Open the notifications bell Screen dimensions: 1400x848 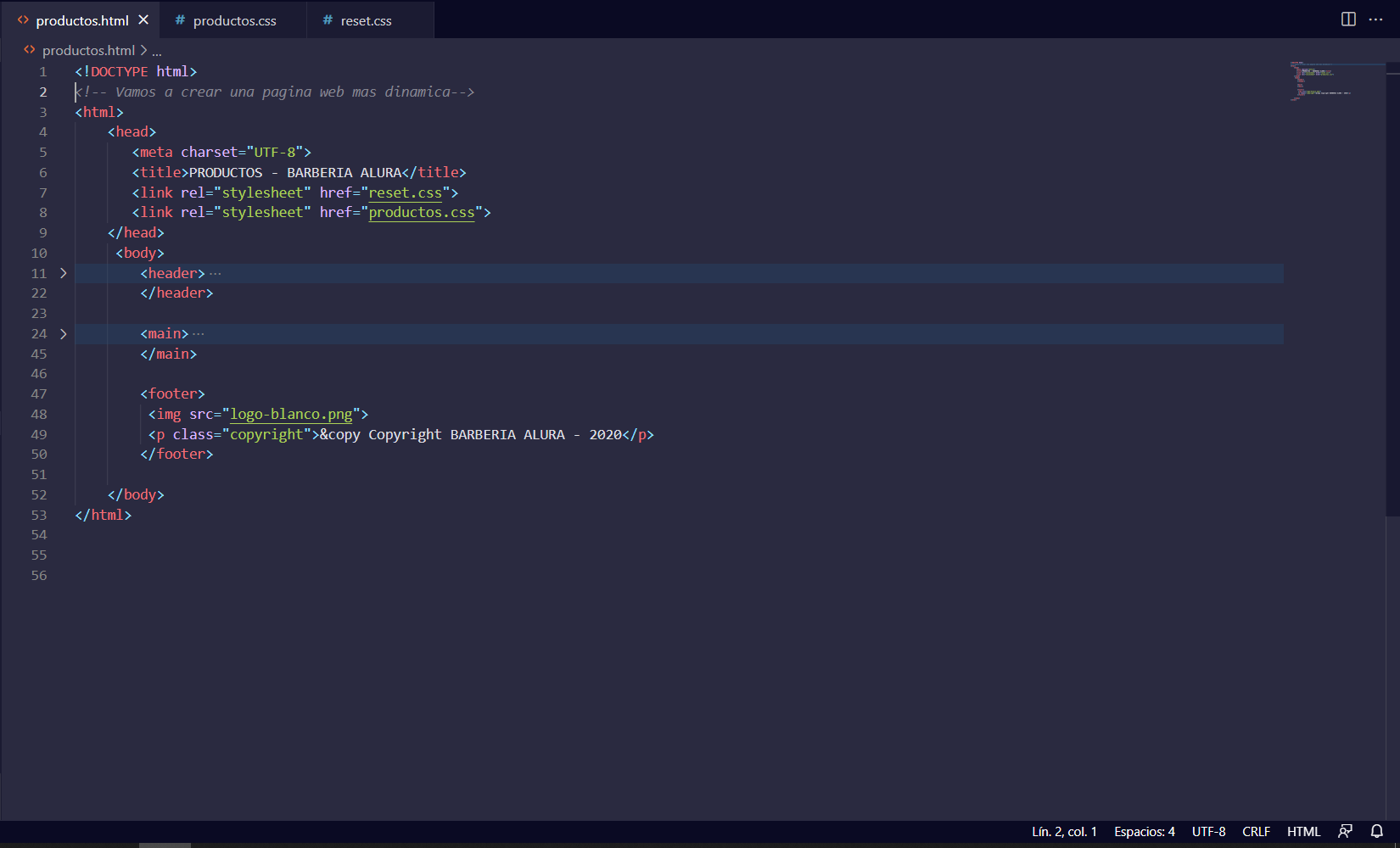click(x=1377, y=832)
